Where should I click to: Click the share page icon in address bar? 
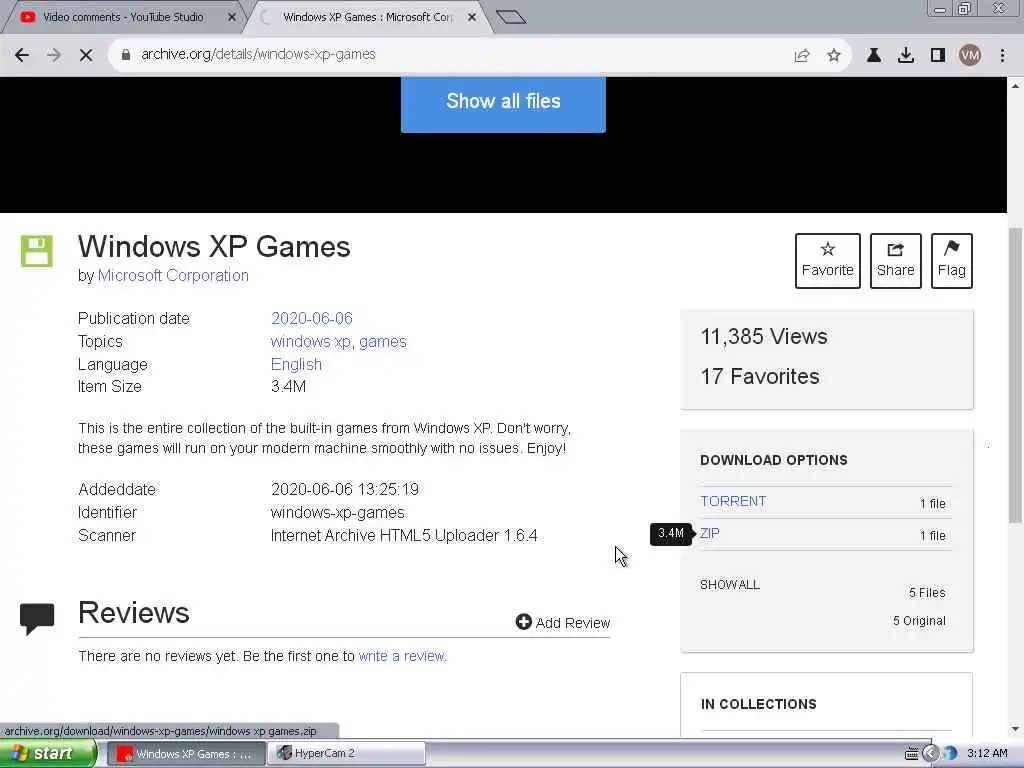pos(802,55)
